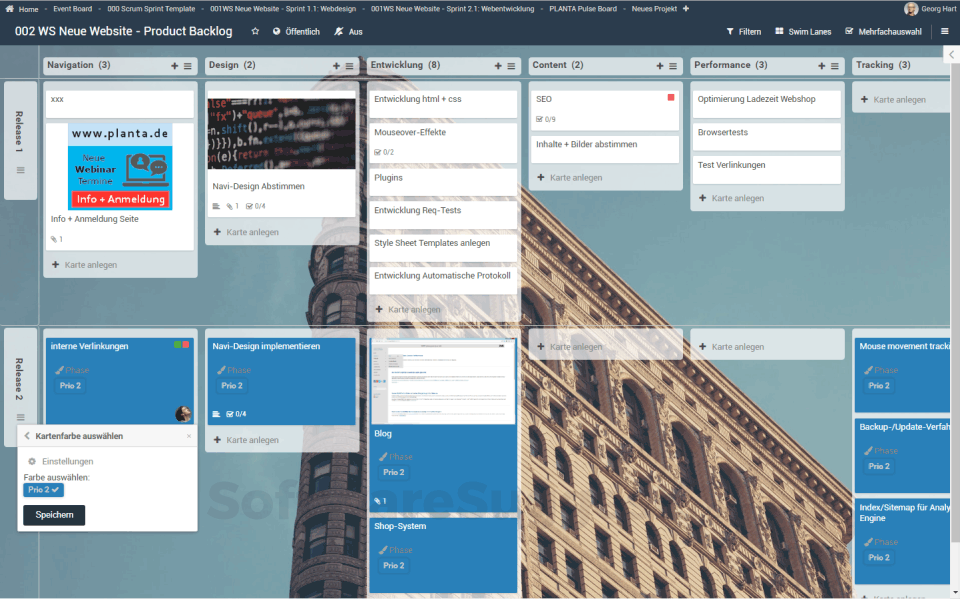This screenshot has width=960, height=599.
Task: Click attachment icon on Blog card
Action: [377, 501]
